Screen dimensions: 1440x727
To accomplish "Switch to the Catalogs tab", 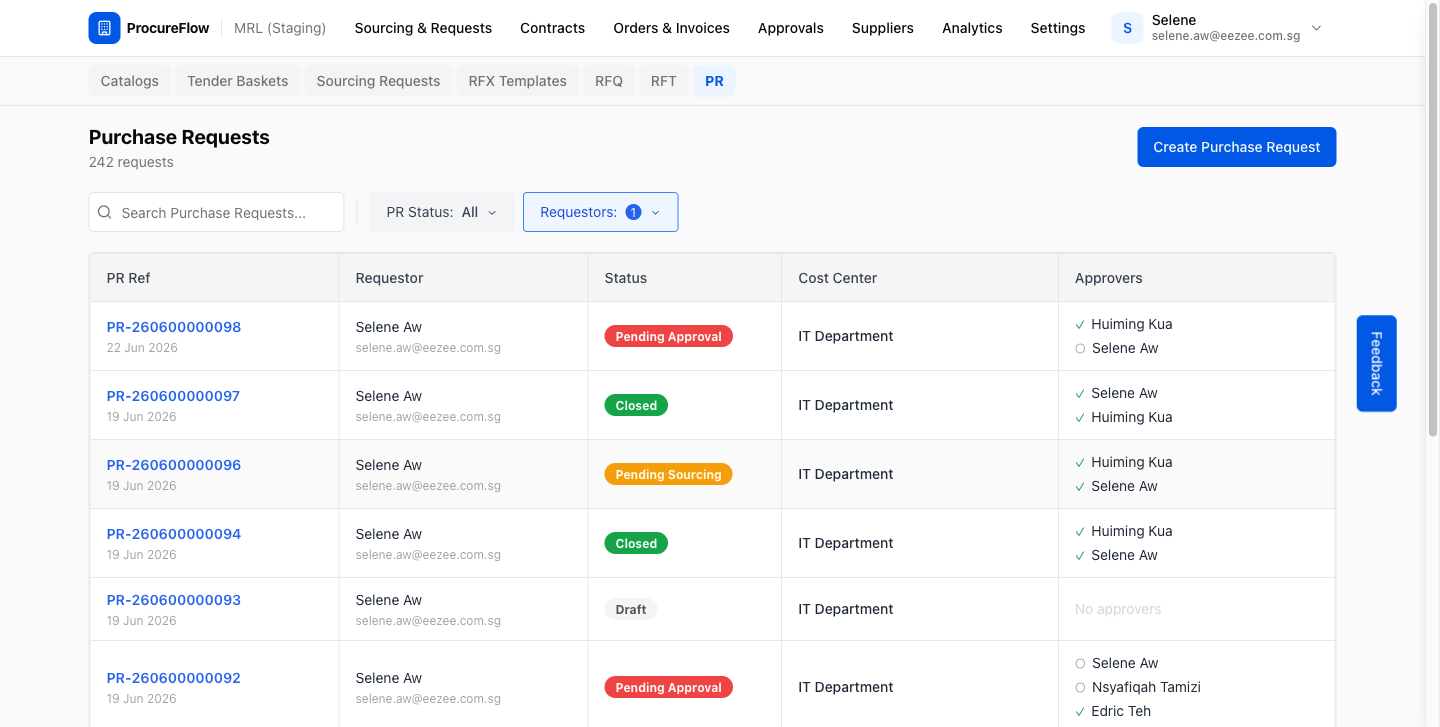I will 130,81.
